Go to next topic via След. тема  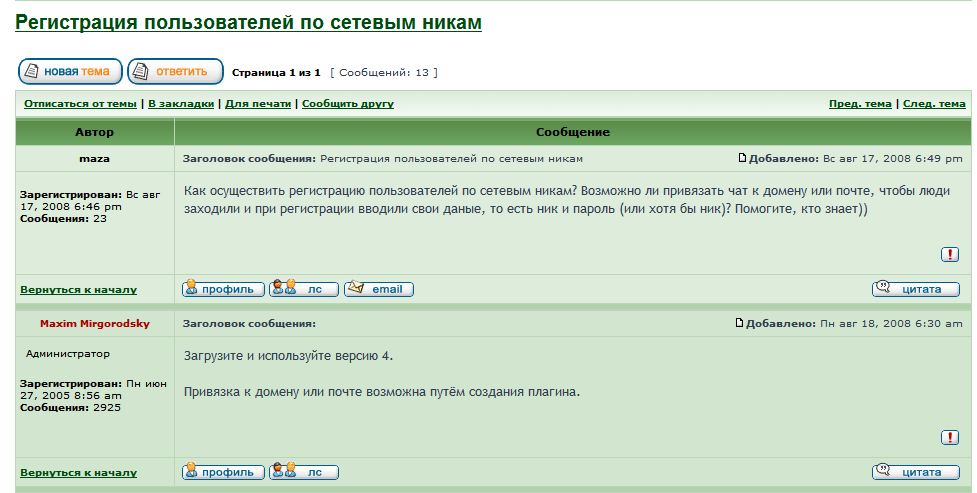click(x=934, y=104)
